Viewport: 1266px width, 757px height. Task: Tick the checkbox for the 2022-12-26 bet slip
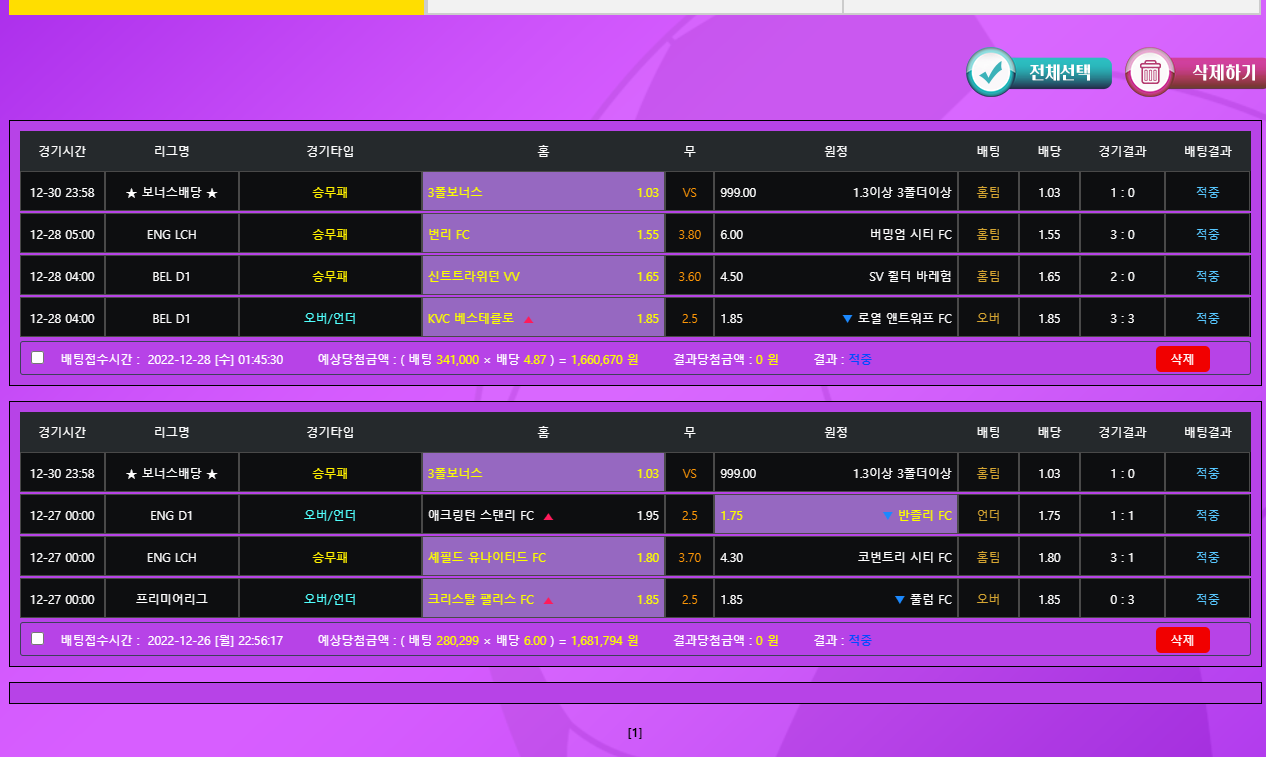38,639
